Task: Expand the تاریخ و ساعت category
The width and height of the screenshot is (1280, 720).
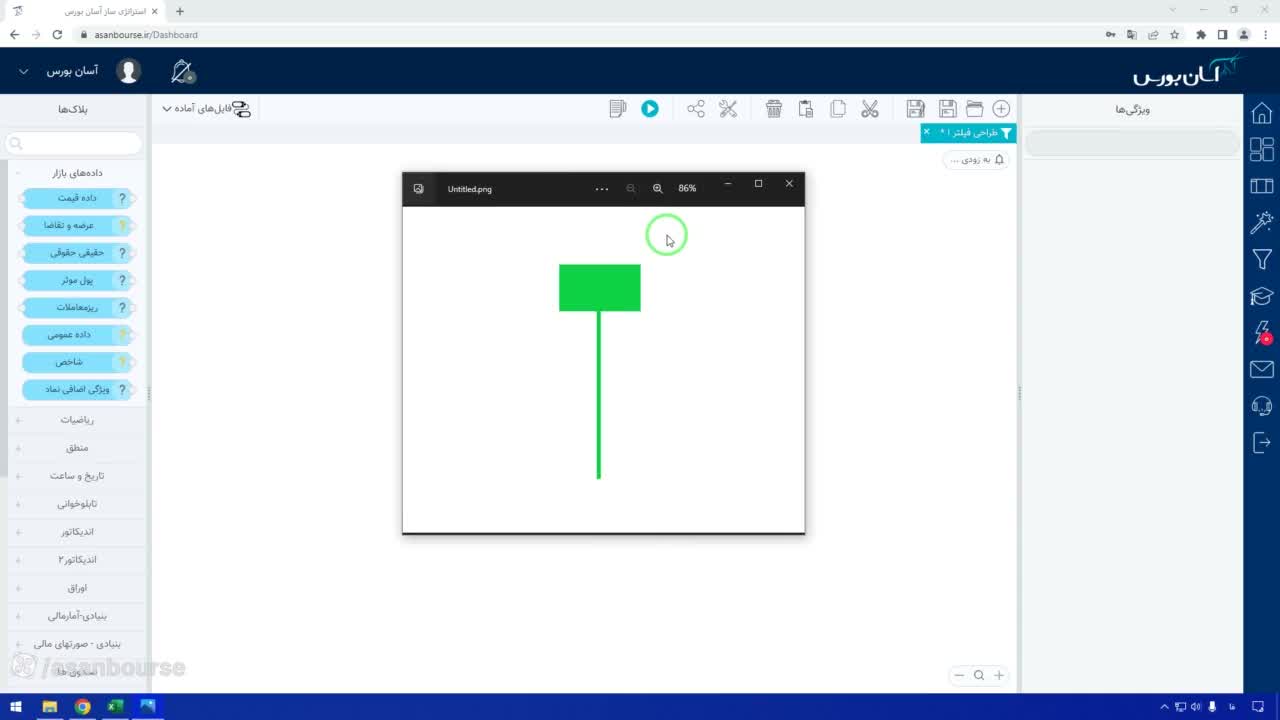Action: (x=75, y=476)
